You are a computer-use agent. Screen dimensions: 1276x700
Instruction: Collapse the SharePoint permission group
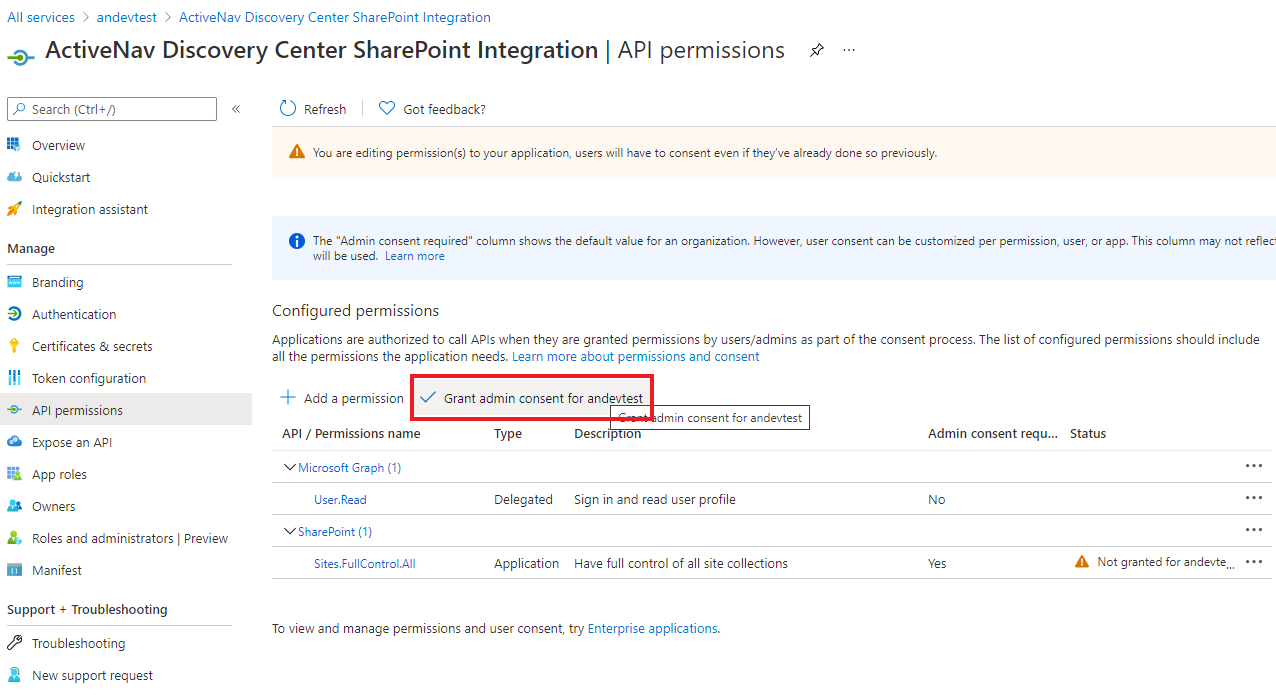coord(289,531)
